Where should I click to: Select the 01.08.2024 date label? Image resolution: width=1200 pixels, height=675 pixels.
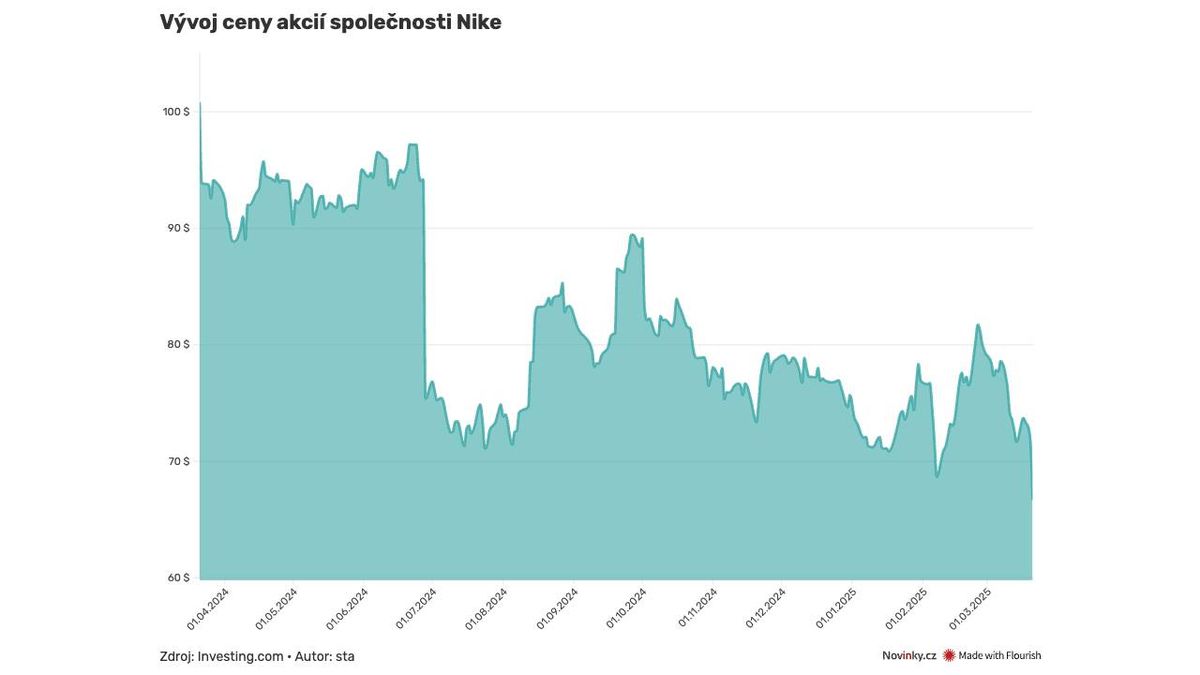(486, 608)
